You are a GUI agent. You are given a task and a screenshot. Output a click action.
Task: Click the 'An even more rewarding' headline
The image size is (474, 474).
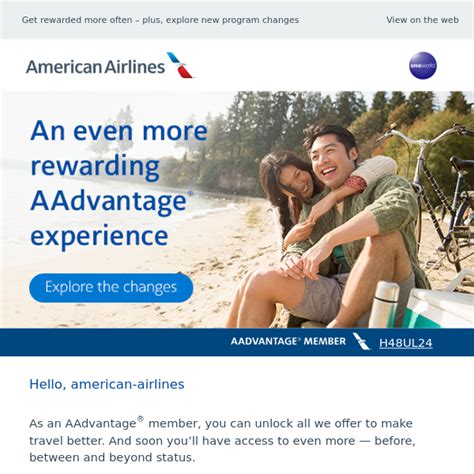[x=119, y=148]
